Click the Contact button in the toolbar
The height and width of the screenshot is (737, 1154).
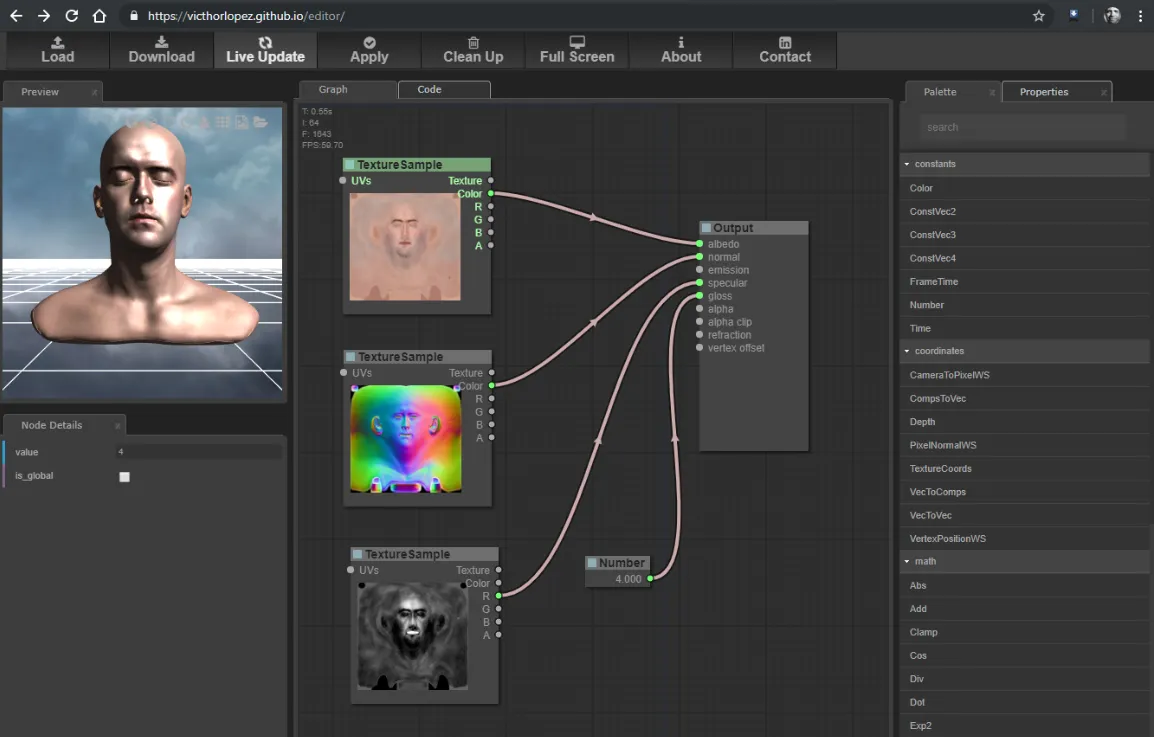784,50
